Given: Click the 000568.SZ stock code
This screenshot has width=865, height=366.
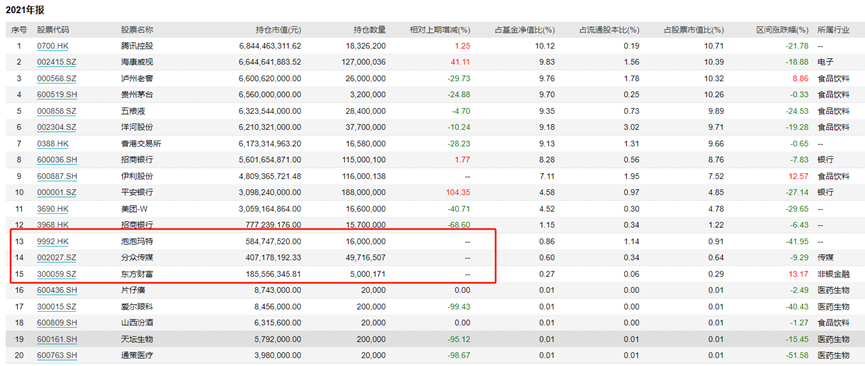Looking at the screenshot, I should [56, 78].
